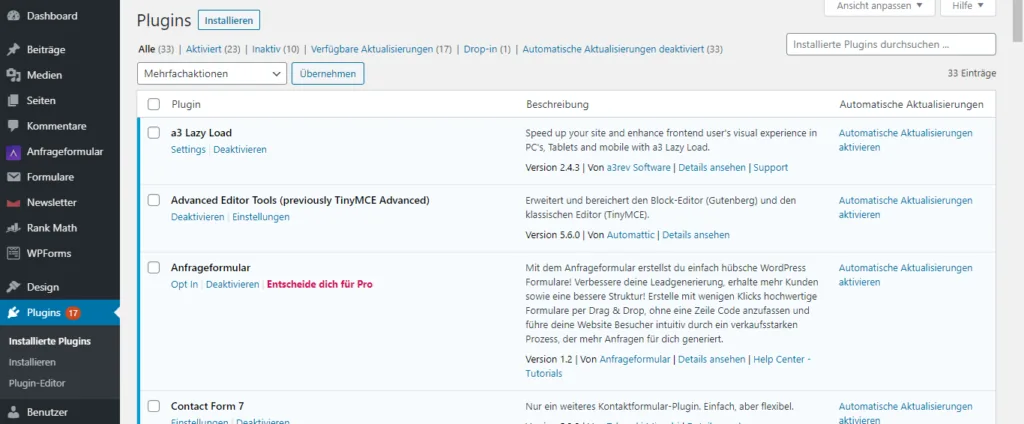The height and width of the screenshot is (424, 1024).
Task: Deactivate Advanced Editor Tools plugin
Action: [x=197, y=217]
